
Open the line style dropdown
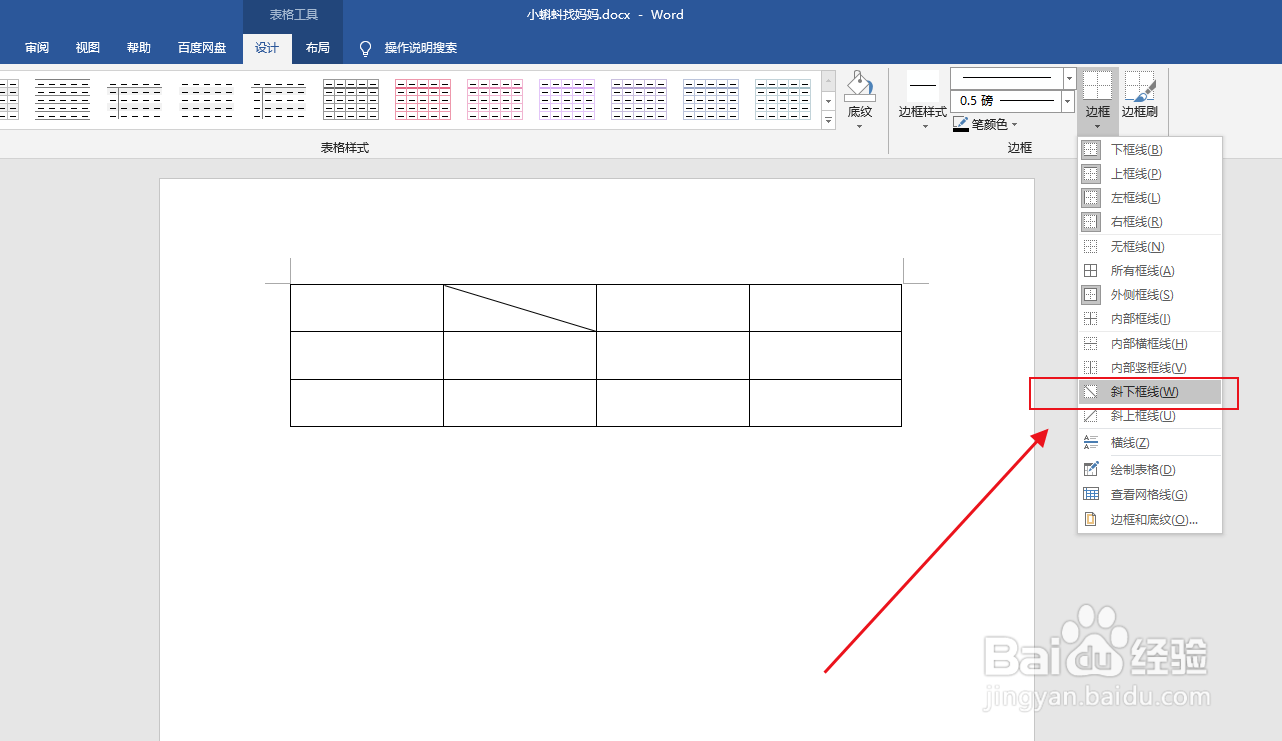point(1069,78)
